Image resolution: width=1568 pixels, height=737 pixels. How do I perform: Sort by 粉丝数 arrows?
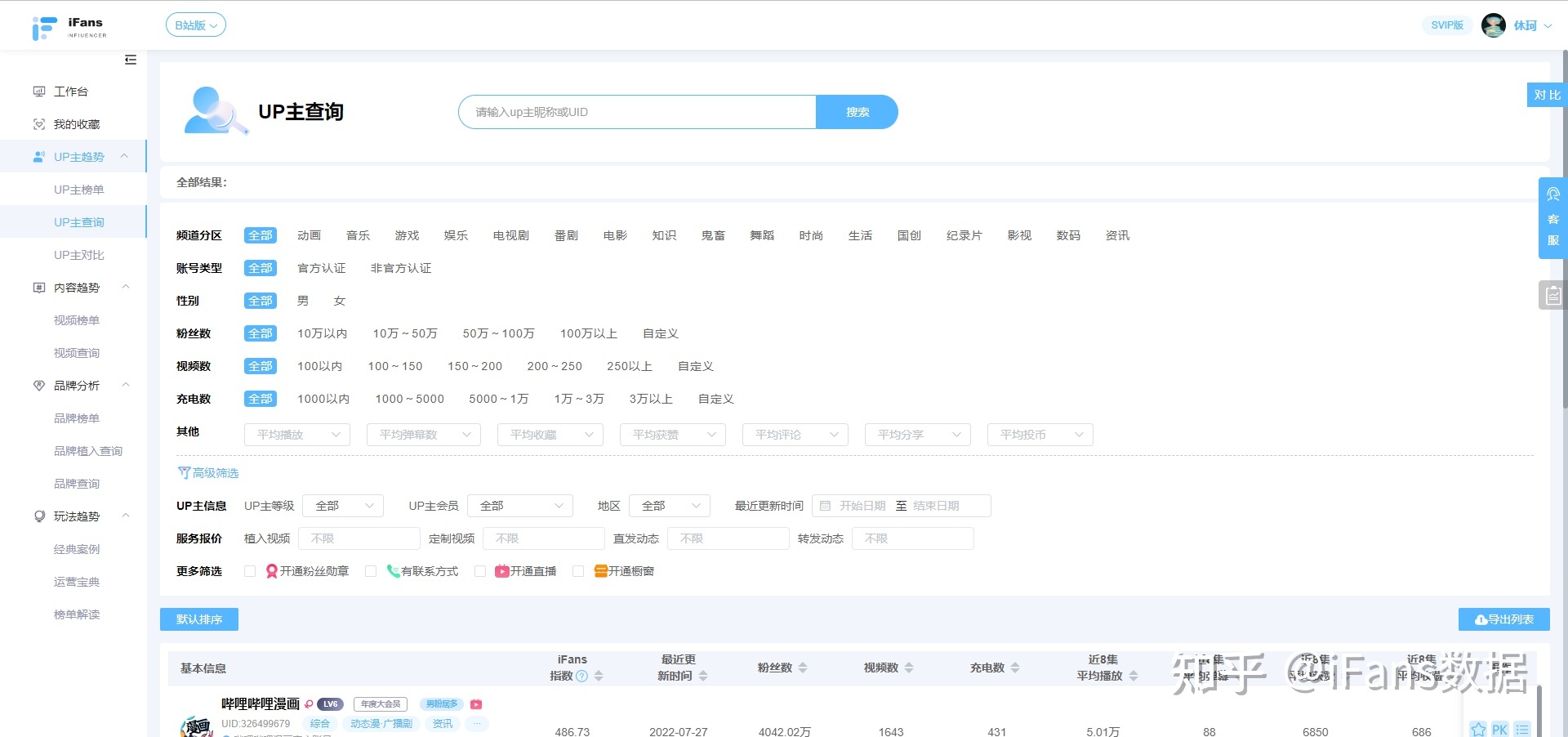pos(803,668)
